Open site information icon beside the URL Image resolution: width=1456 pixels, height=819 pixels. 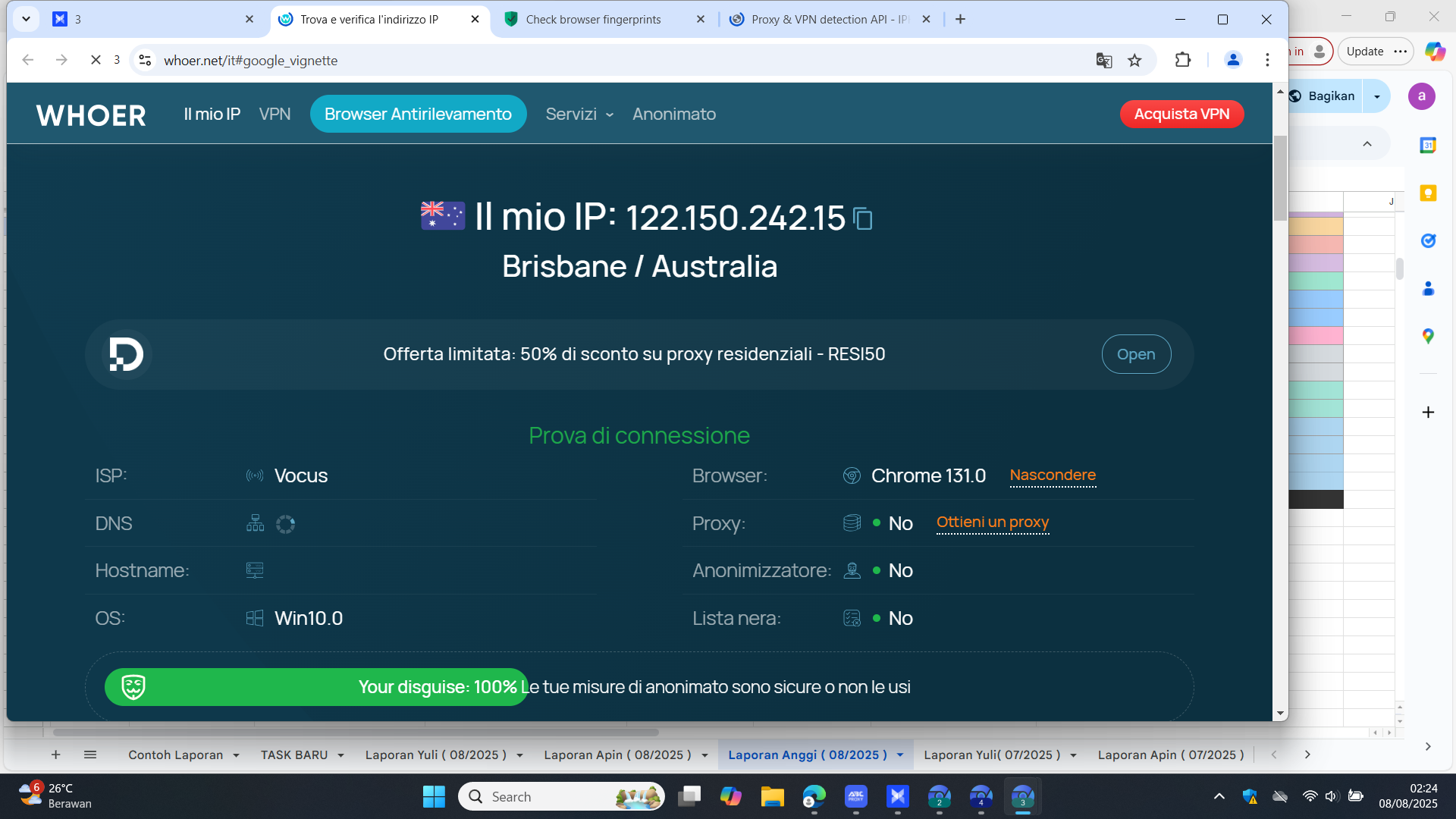146,60
